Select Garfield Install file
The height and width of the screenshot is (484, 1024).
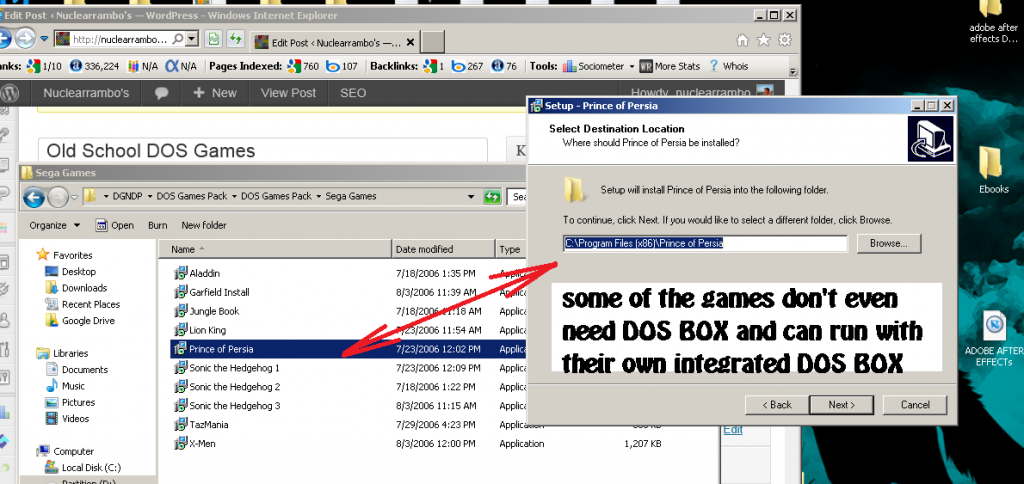tap(219, 292)
